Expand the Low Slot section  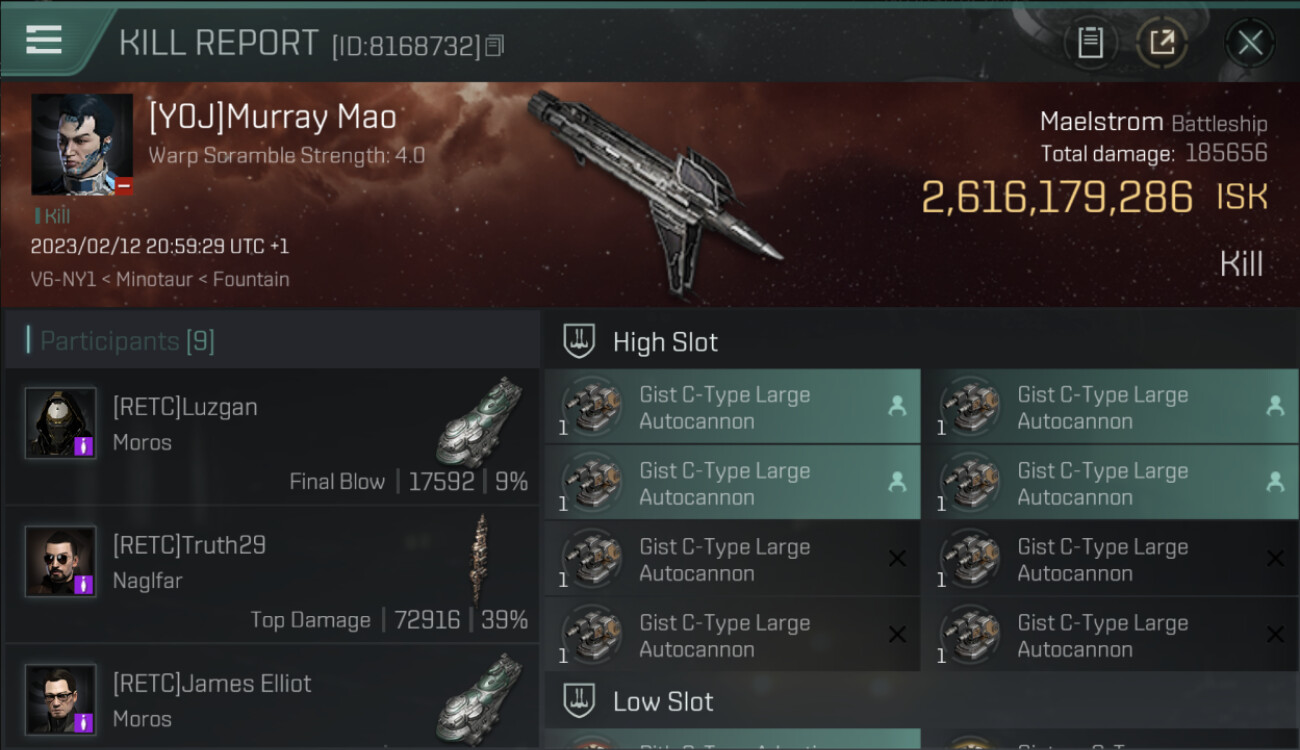pos(663,701)
